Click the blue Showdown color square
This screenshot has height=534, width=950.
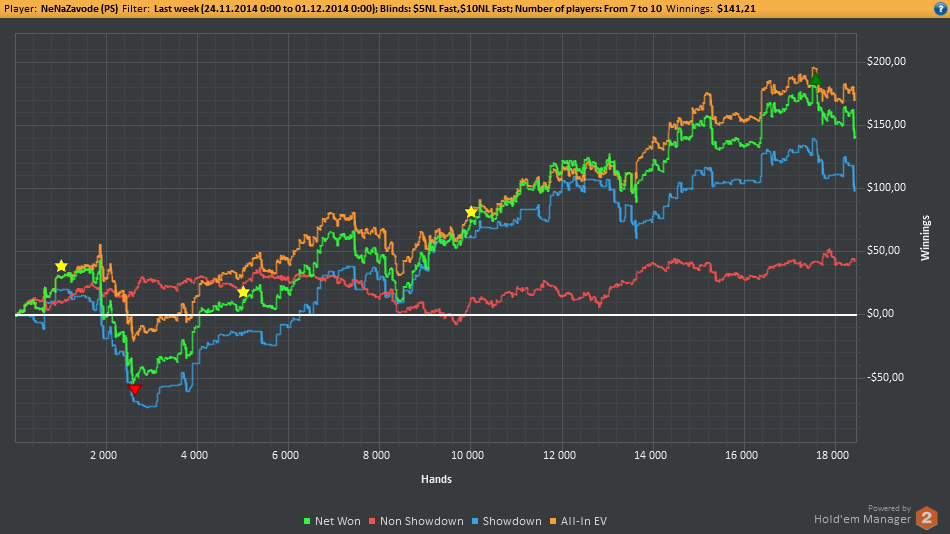tap(476, 521)
